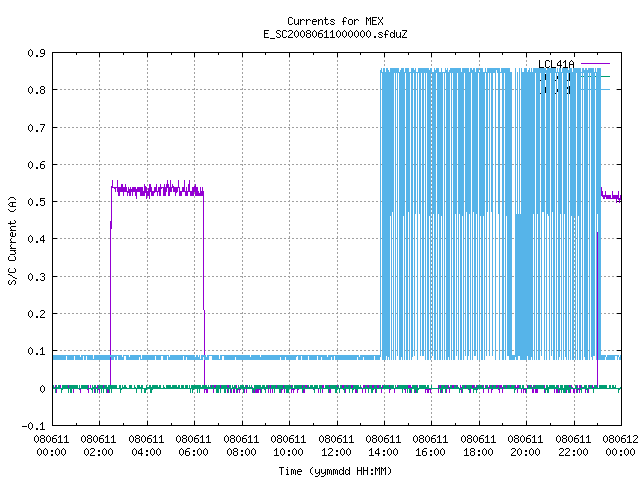Click the purple plateau between 02:30 and 06:20
The height and width of the screenshot is (480, 640).
tap(157, 190)
